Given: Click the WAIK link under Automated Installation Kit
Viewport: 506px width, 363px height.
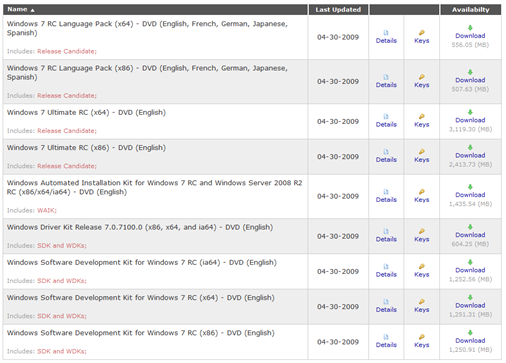Looking at the screenshot, I should click(x=47, y=211).
